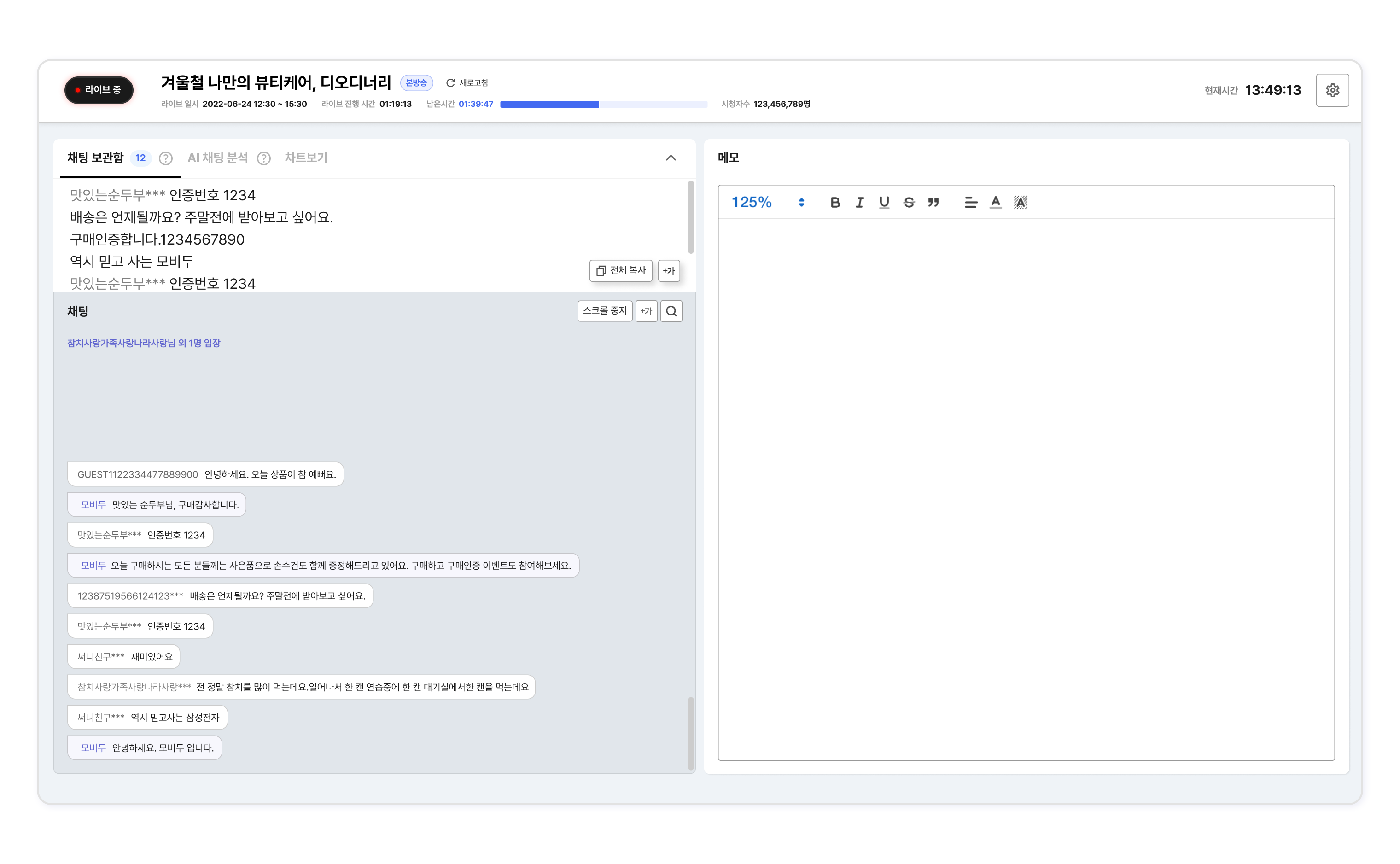The width and height of the screenshot is (1400, 864).
Task: Apply bold formatting in memo toolbar
Action: pos(835,202)
